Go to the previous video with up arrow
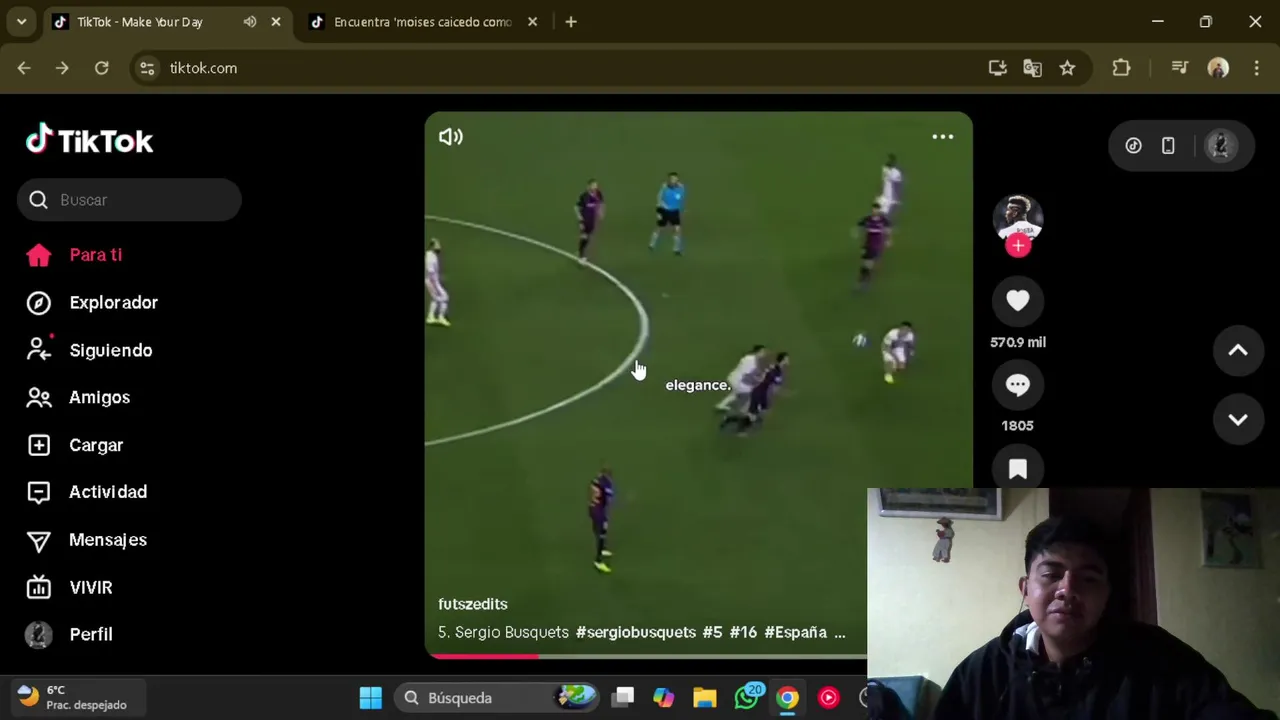Screen dimensions: 1280x720 (x=1238, y=350)
